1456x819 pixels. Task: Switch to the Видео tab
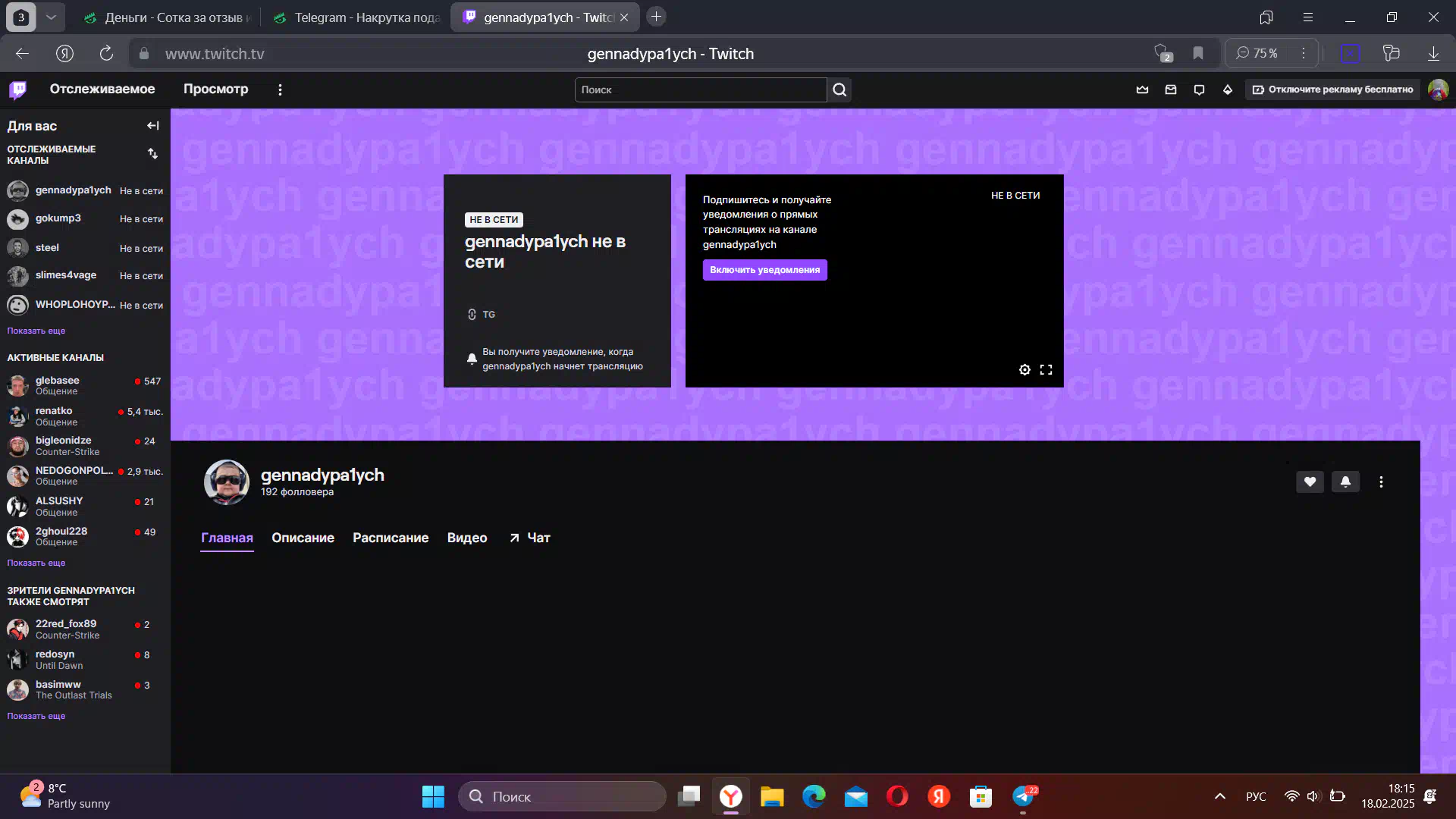click(467, 538)
